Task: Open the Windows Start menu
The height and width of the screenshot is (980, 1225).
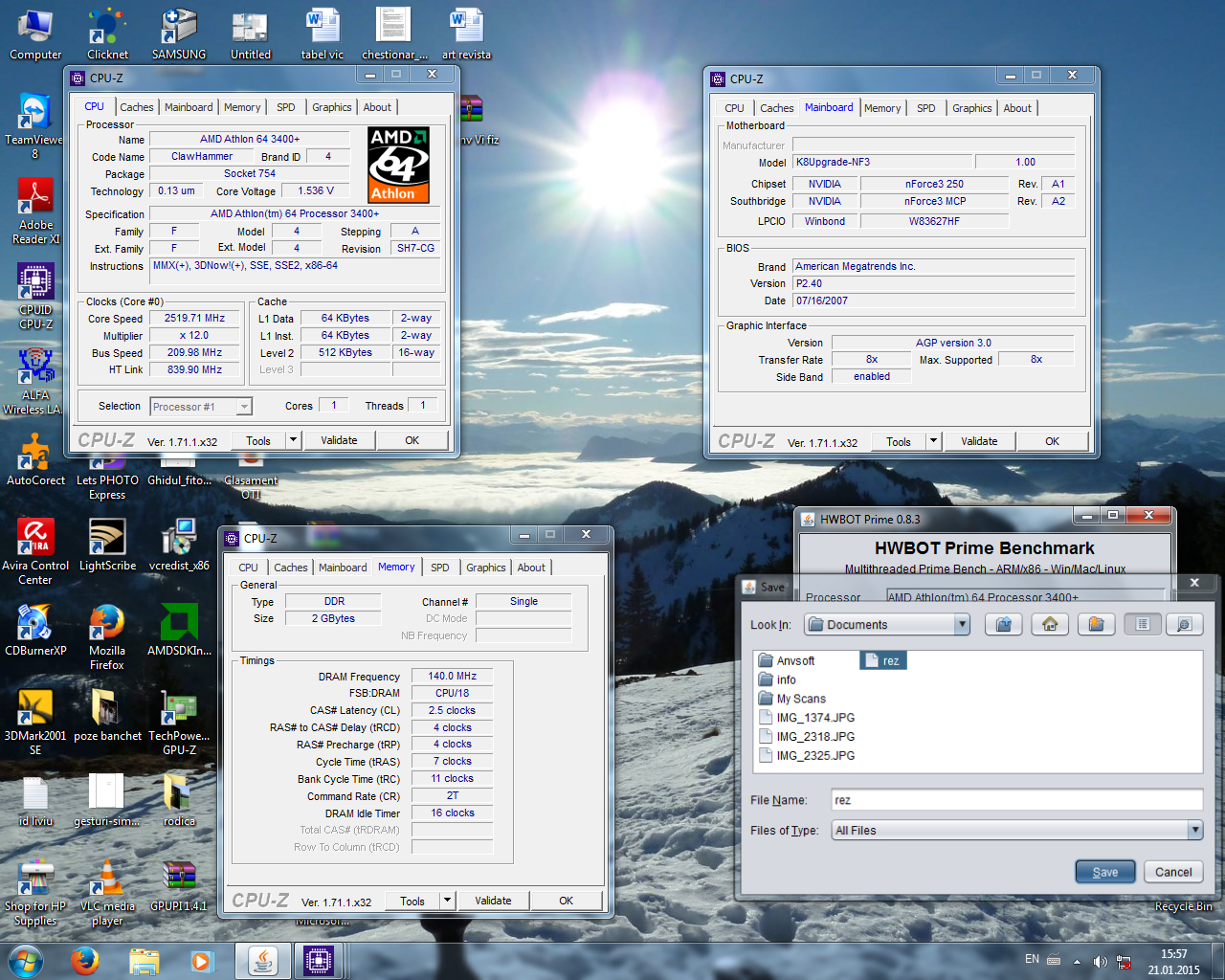Action: pos(26,961)
